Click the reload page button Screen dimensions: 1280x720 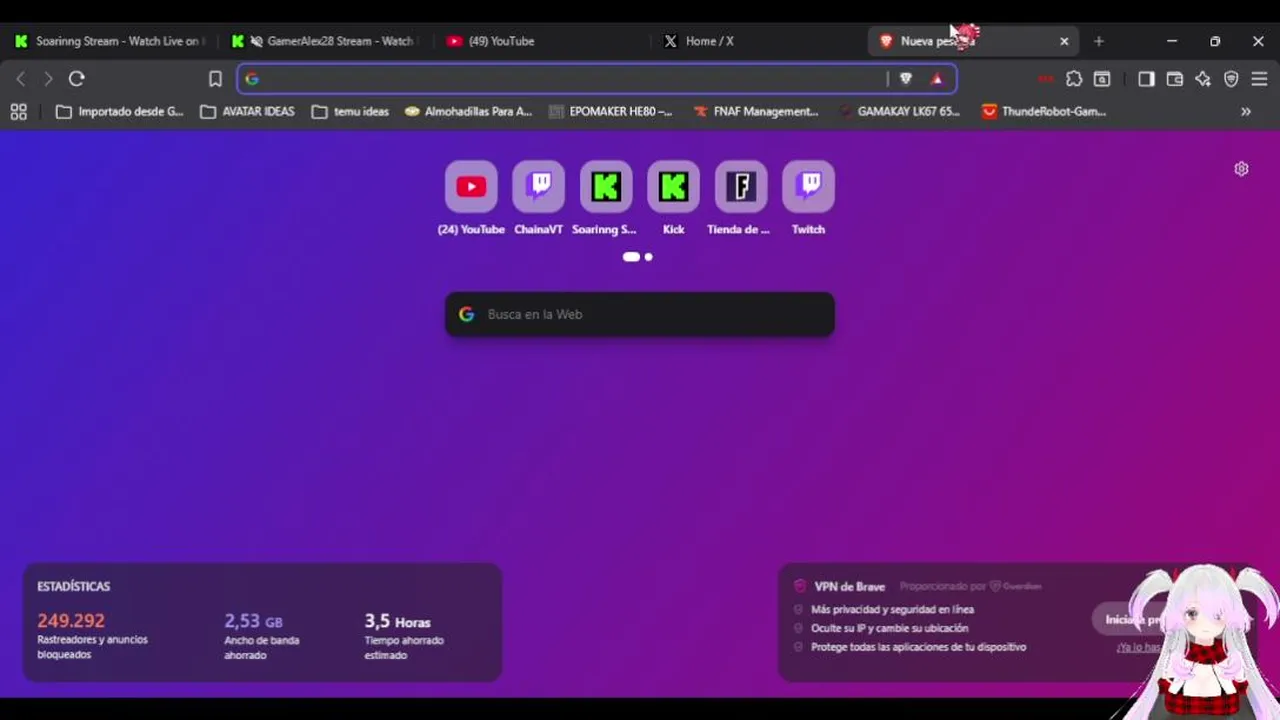pos(77,78)
